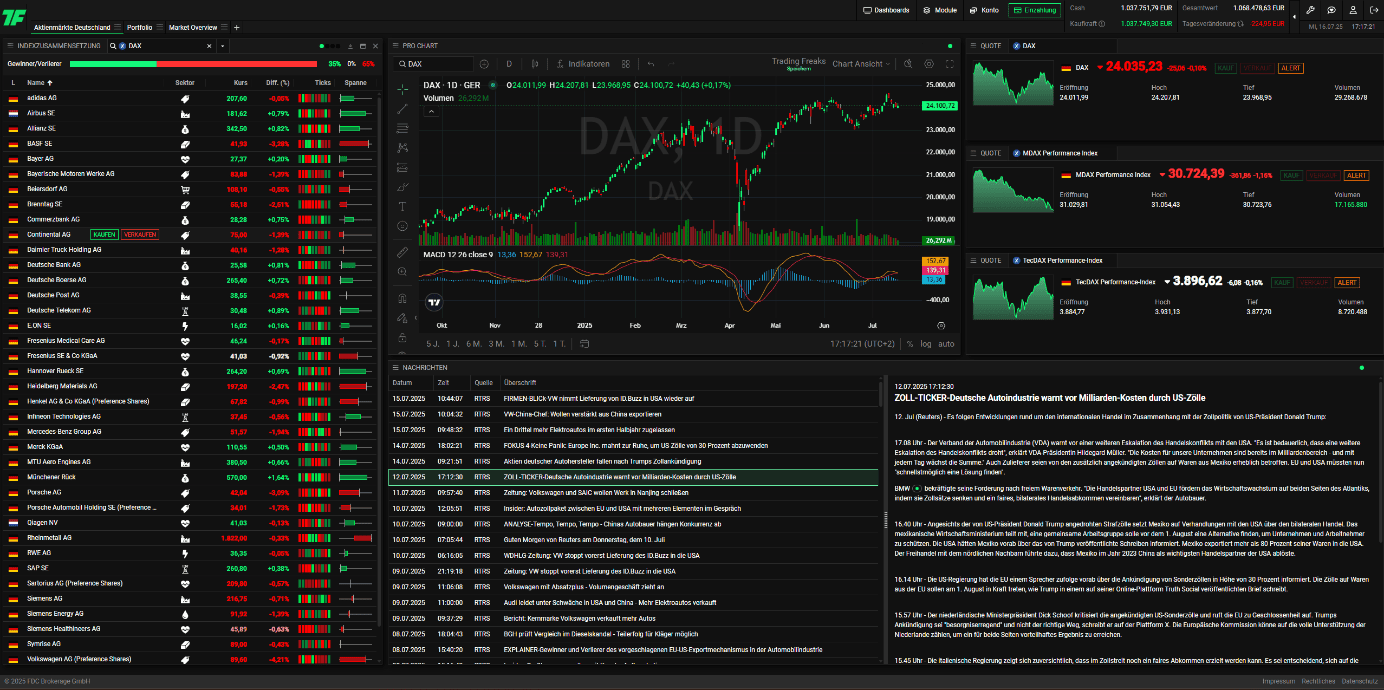This screenshot has width=1384, height=690.
Task: Expand the Chart Ansicht dropdown
Action: (860, 64)
